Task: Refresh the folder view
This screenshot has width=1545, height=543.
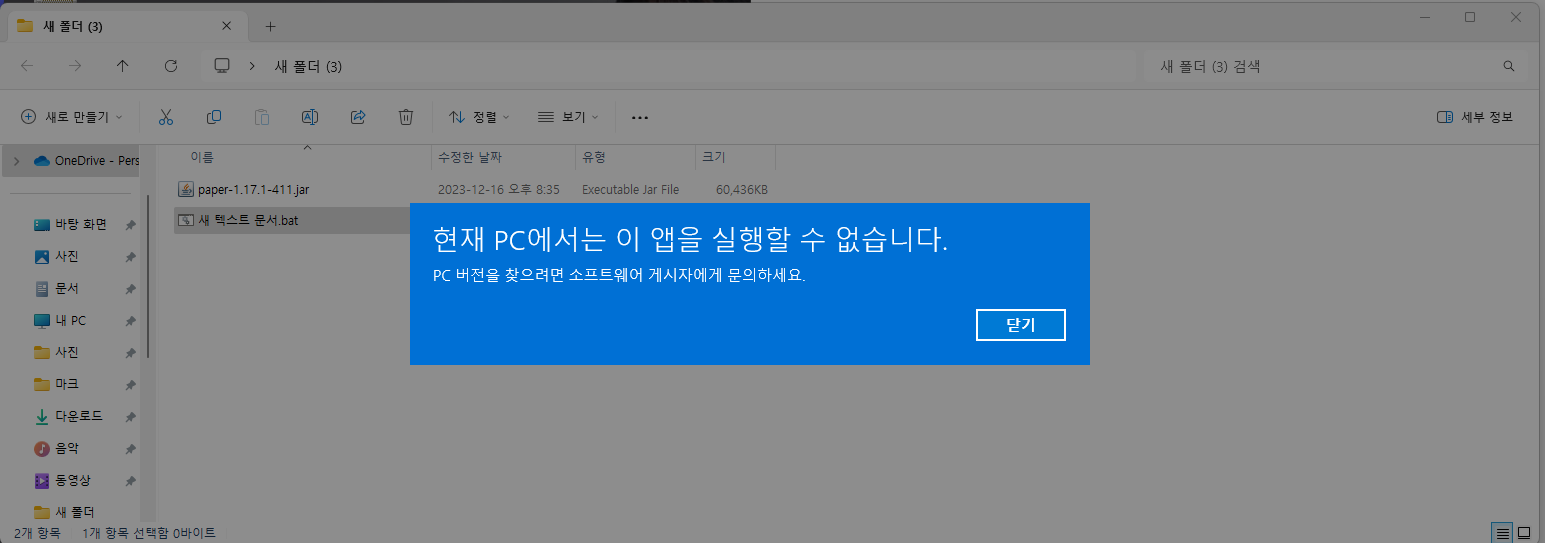Action: coord(171,66)
